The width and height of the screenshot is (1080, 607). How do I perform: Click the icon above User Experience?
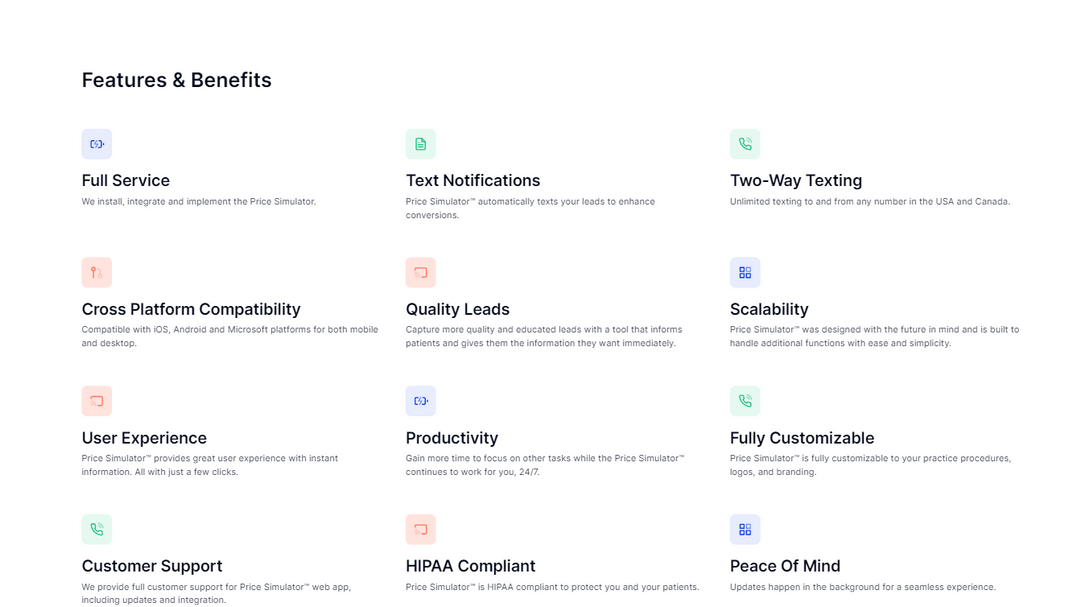click(97, 401)
